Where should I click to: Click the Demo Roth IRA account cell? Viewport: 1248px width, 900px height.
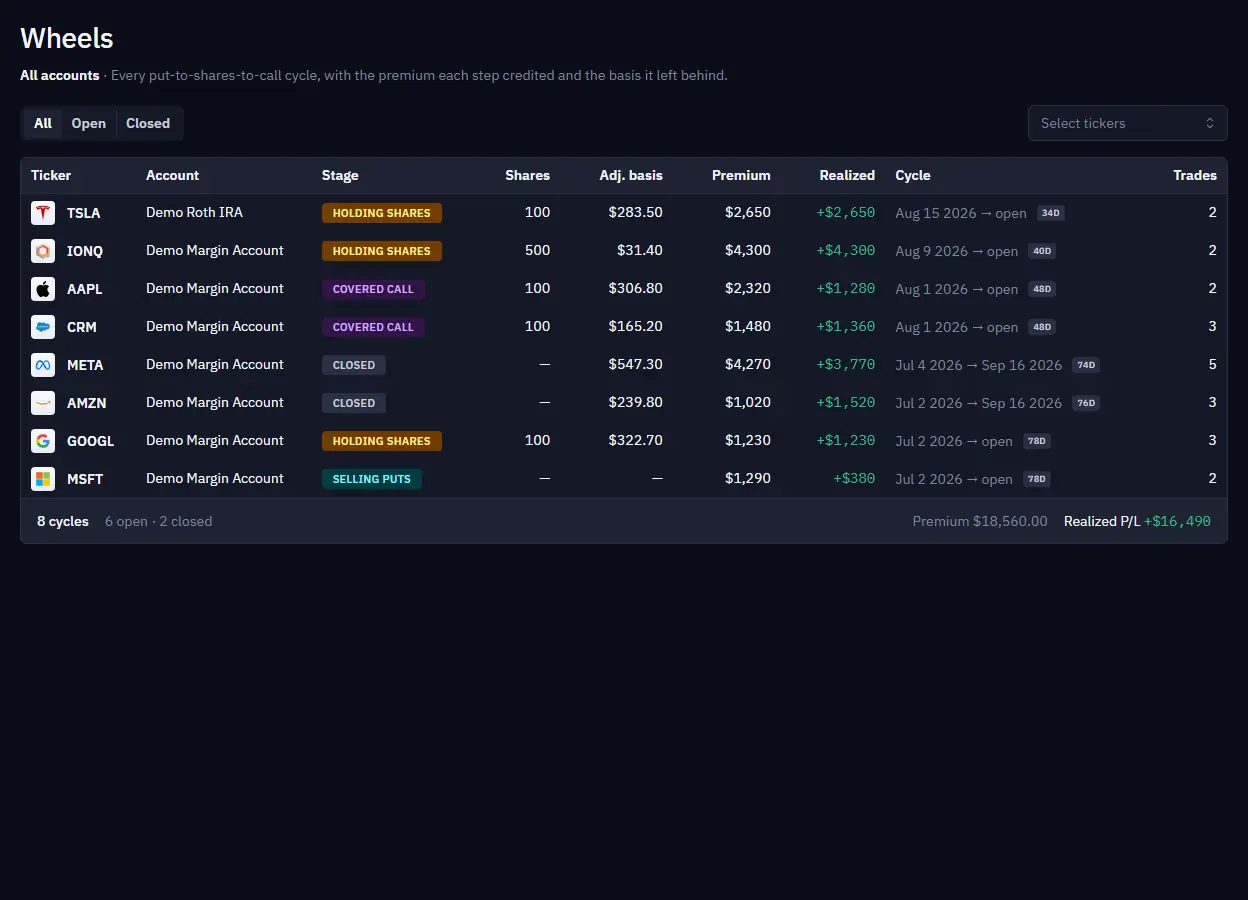194,212
